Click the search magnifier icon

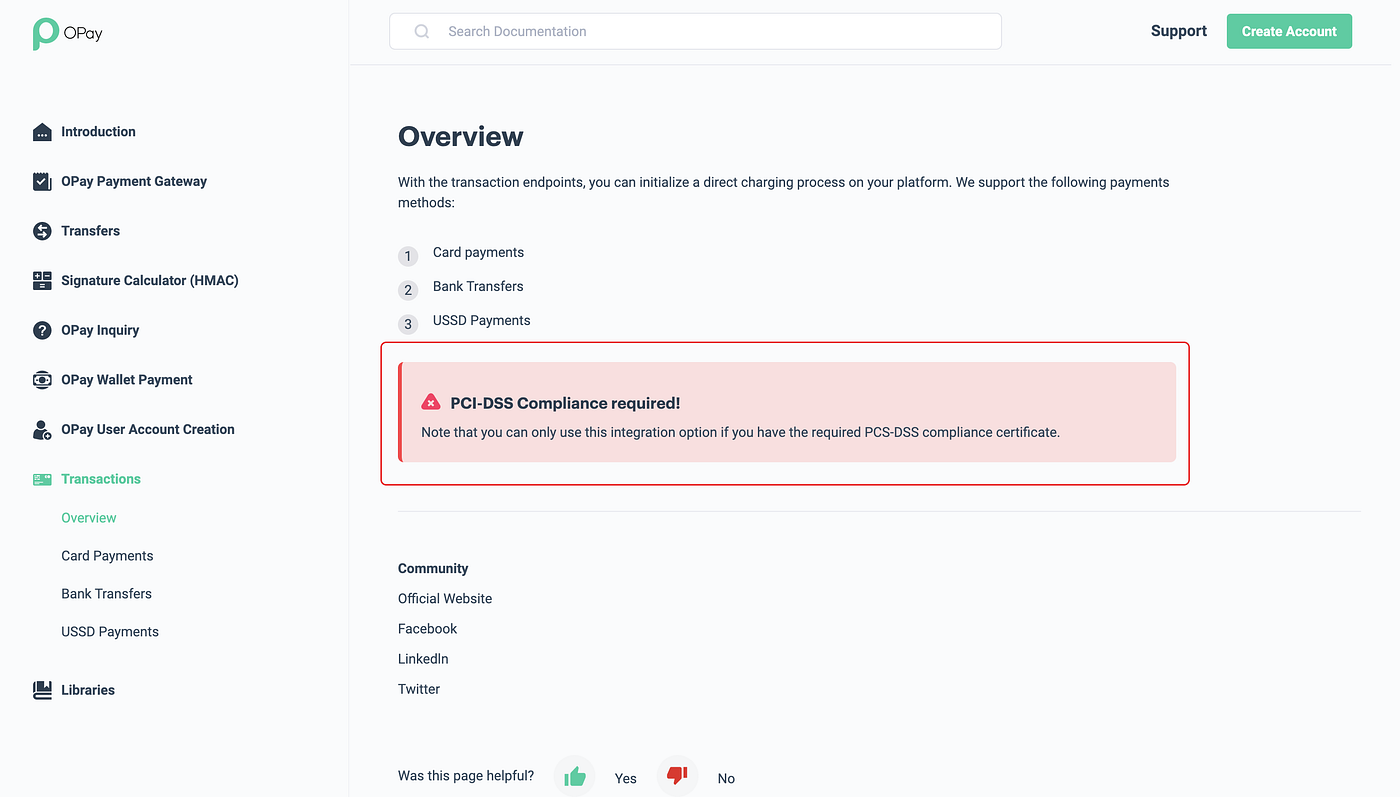(x=422, y=31)
